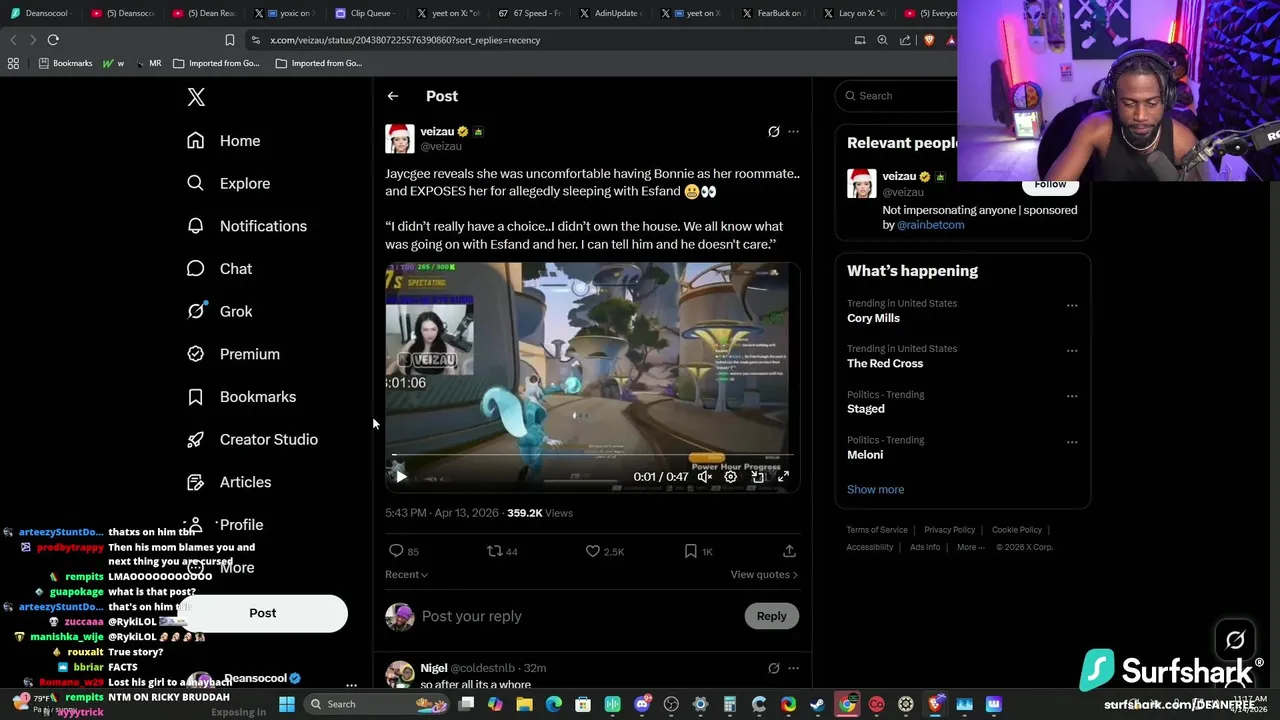Open View quotes link

tap(764, 574)
